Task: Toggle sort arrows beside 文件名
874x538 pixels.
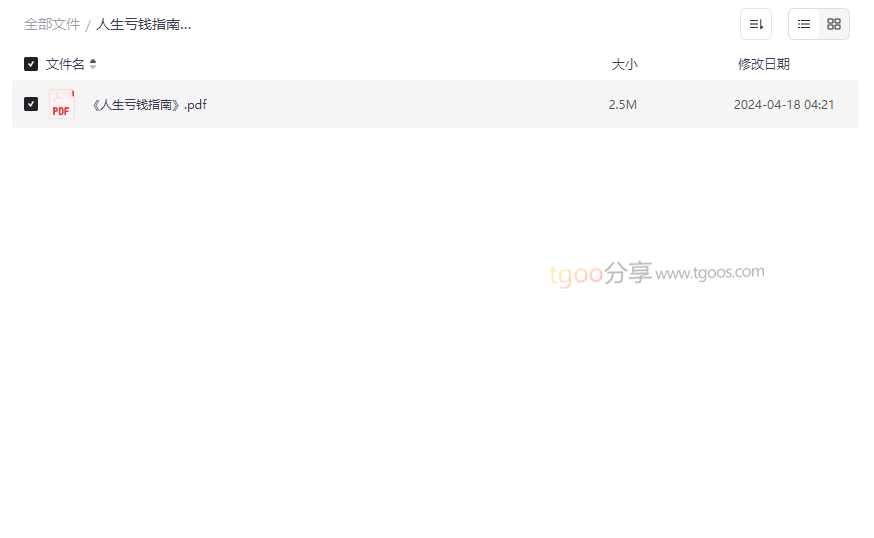Action: [93, 64]
